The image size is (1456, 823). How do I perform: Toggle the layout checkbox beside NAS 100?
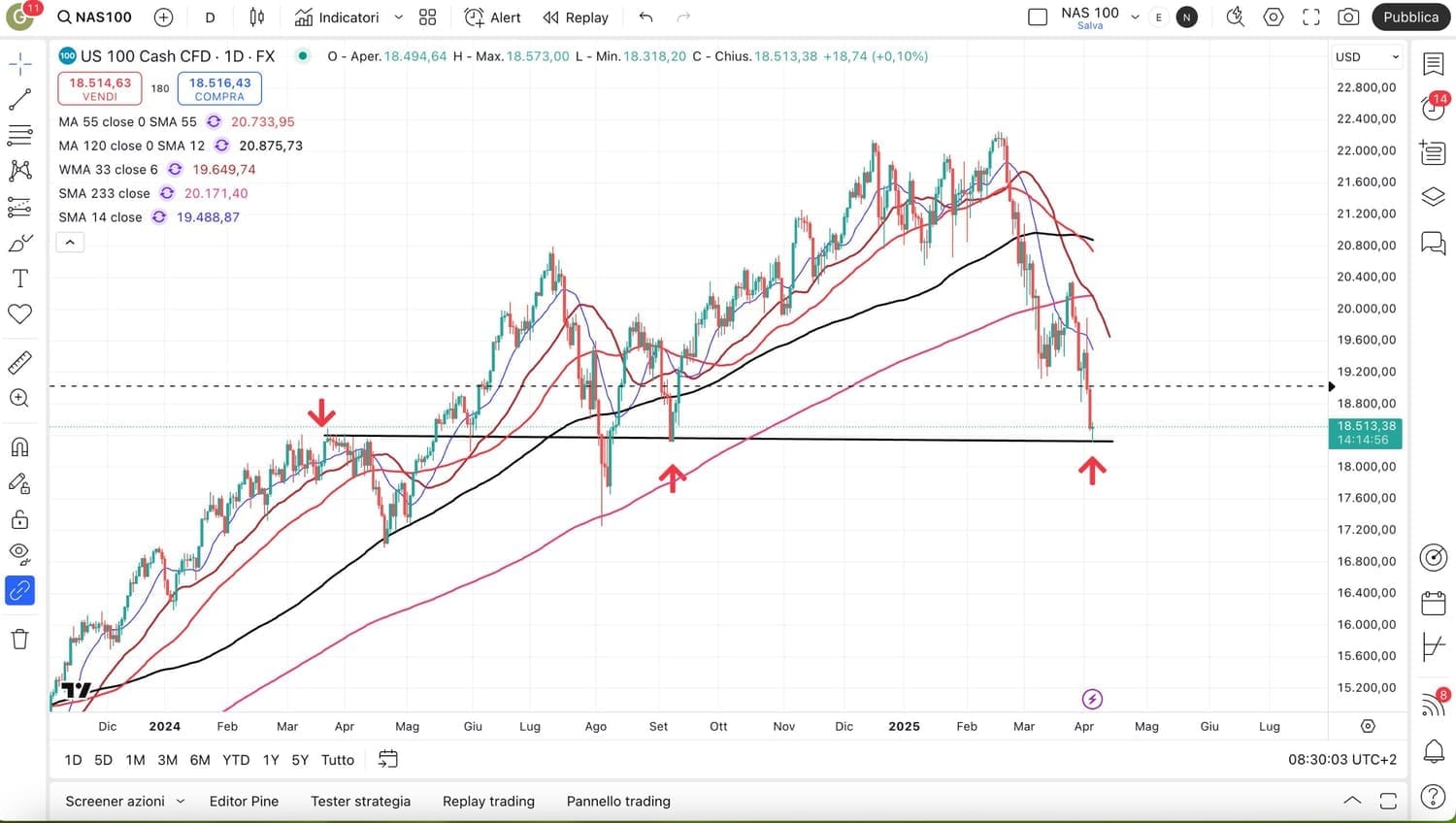tap(1038, 17)
